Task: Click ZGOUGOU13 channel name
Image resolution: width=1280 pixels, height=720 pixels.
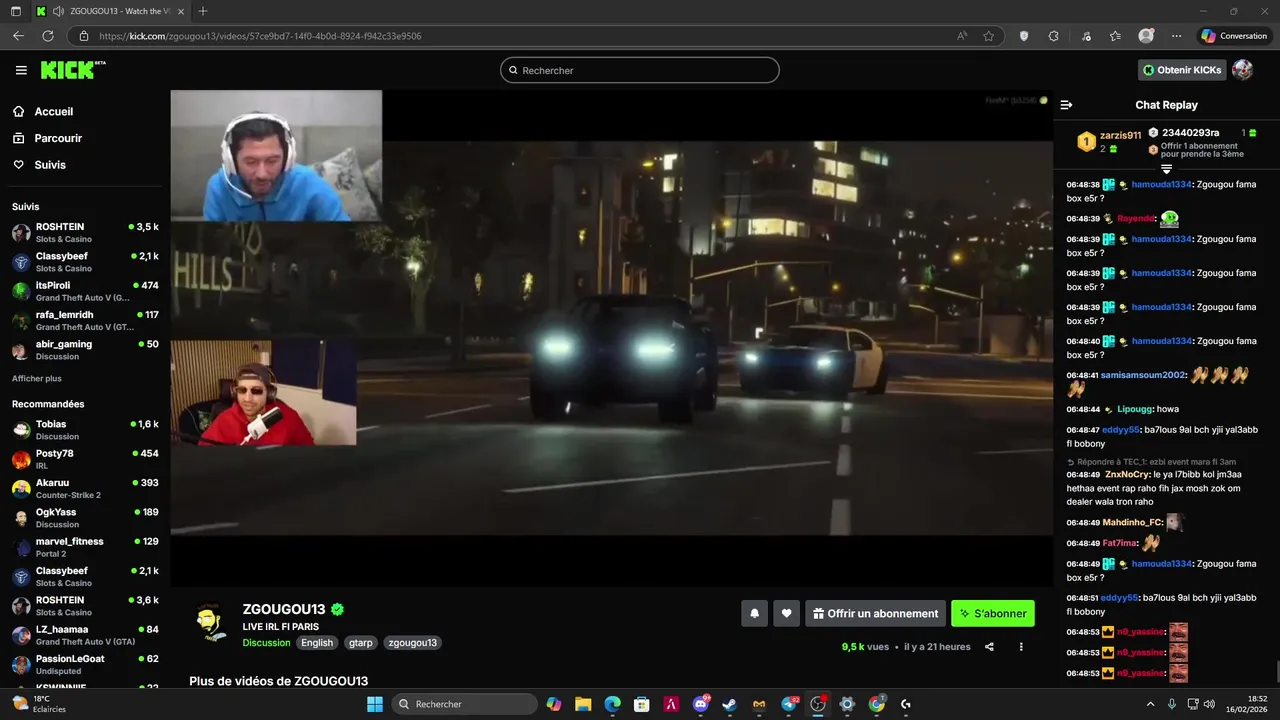Action: tap(284, 609)
